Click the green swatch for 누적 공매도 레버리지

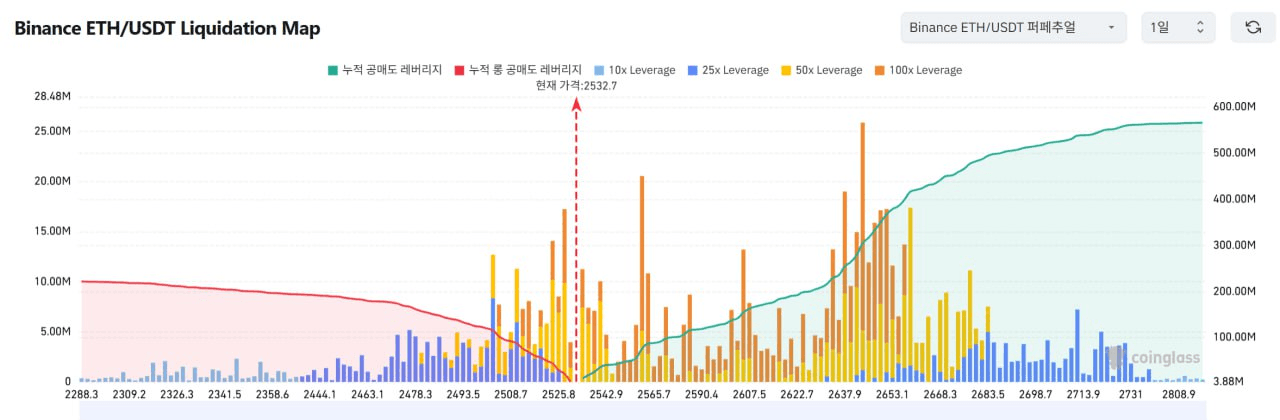[332, 70]
